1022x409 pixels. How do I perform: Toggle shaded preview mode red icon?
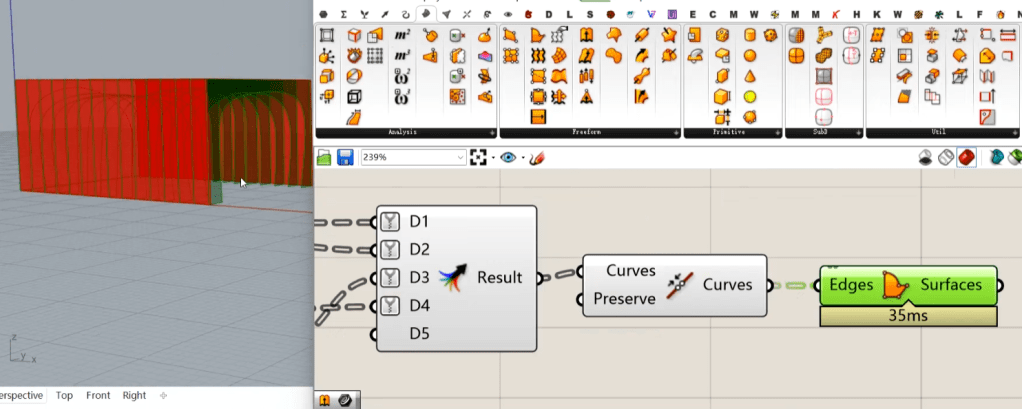pyautogui.click(x=967, y=157)
